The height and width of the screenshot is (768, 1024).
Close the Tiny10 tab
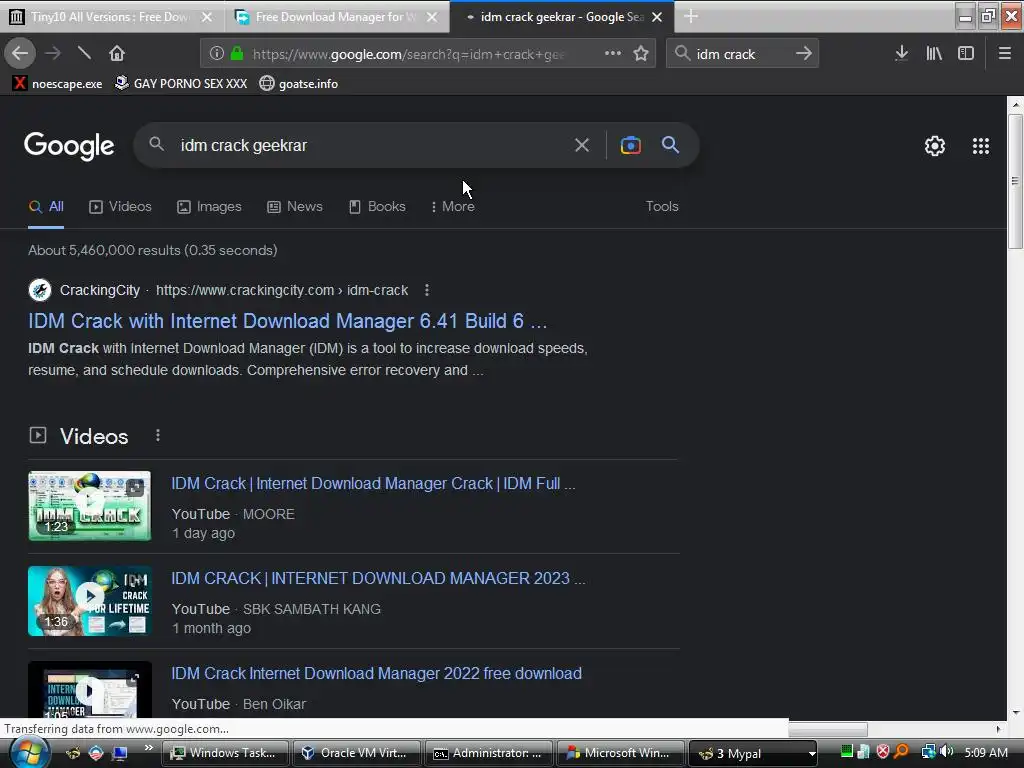tap(207, 17)
